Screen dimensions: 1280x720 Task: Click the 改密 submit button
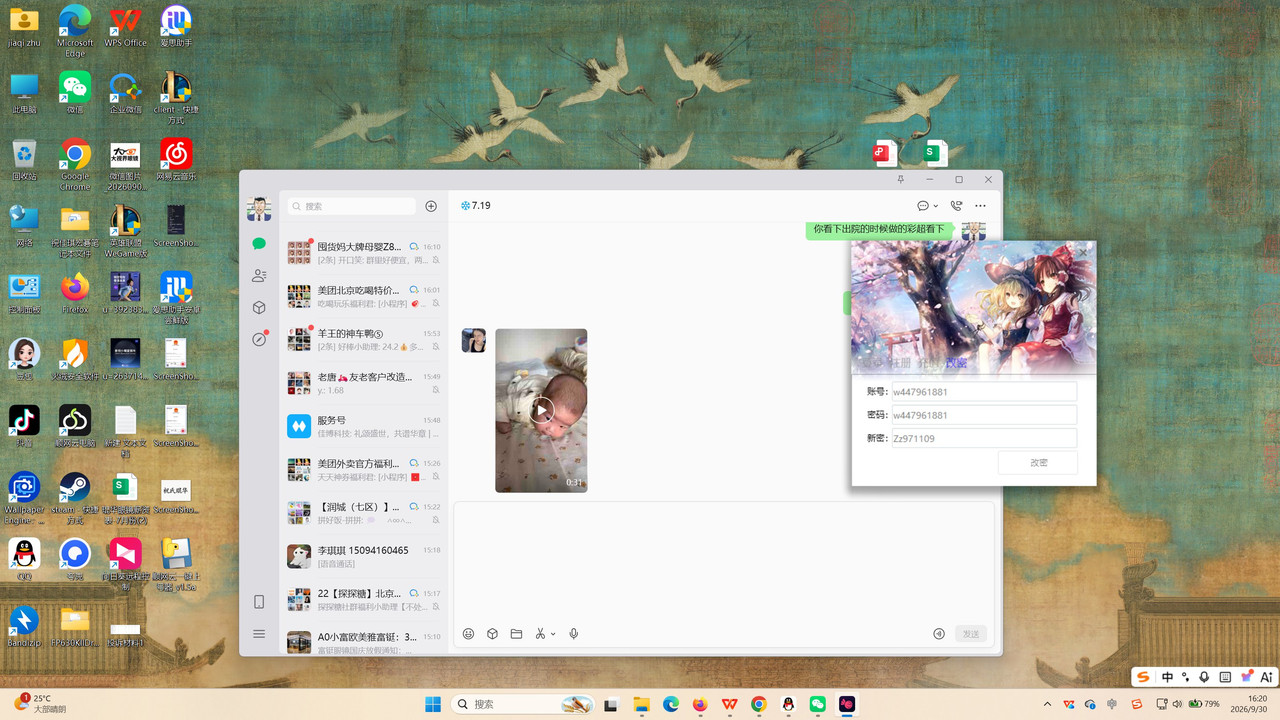pyautogui.click(x=1038, y=463)
